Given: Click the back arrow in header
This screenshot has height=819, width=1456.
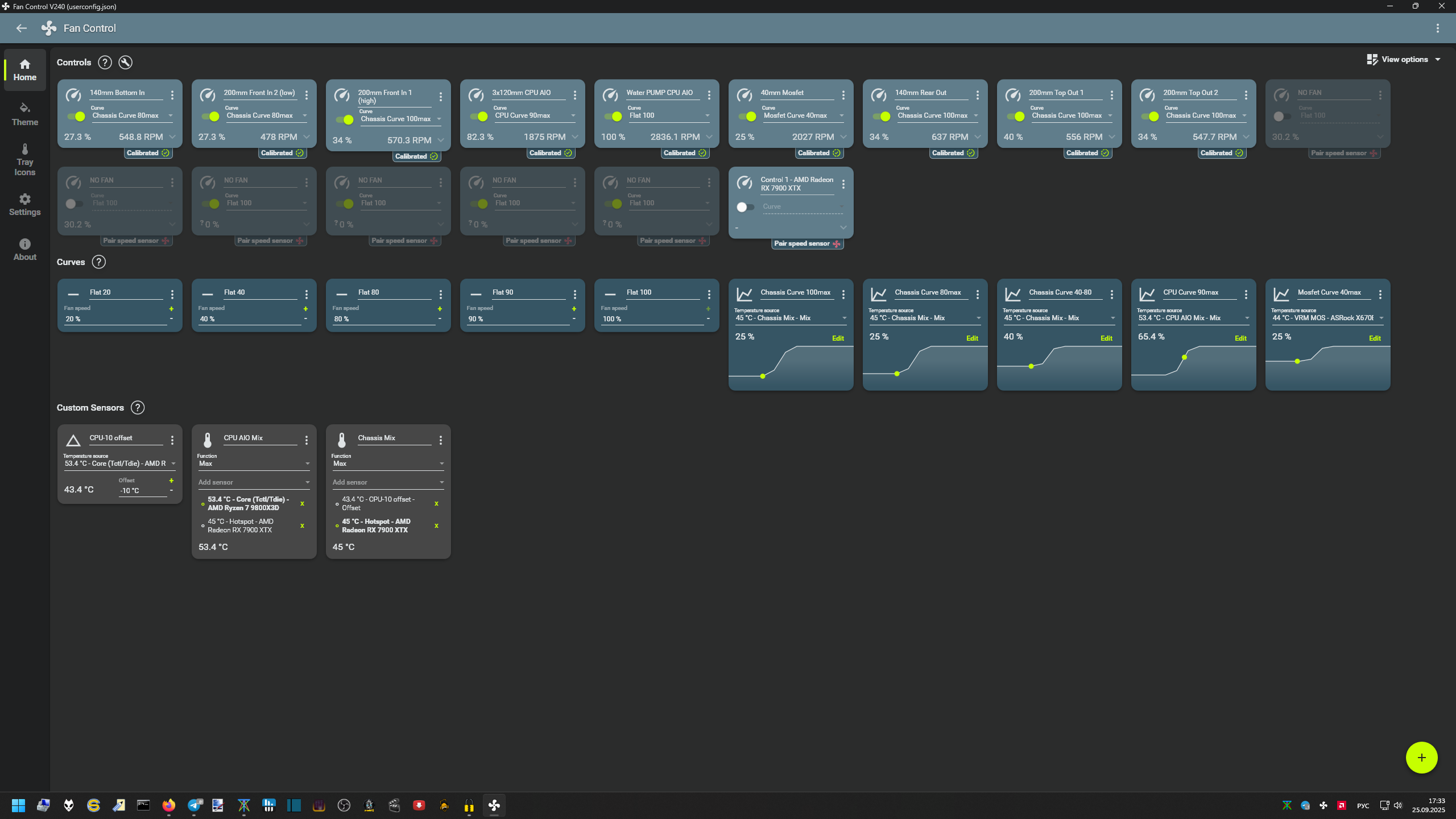Looking at the screenshot, I should coord(22,28).
